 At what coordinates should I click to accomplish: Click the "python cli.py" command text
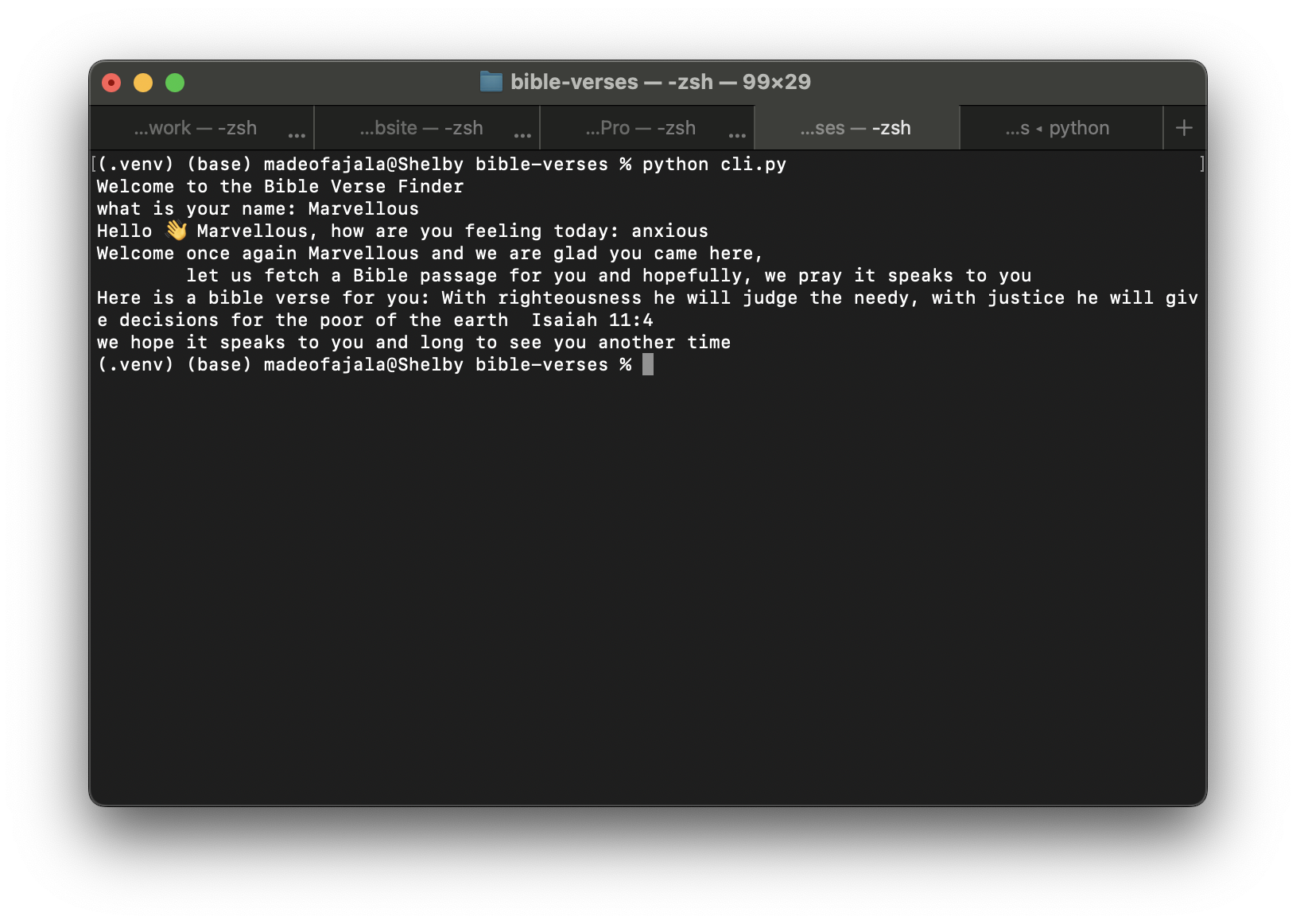pyautogui.click(x=714, y=165)
